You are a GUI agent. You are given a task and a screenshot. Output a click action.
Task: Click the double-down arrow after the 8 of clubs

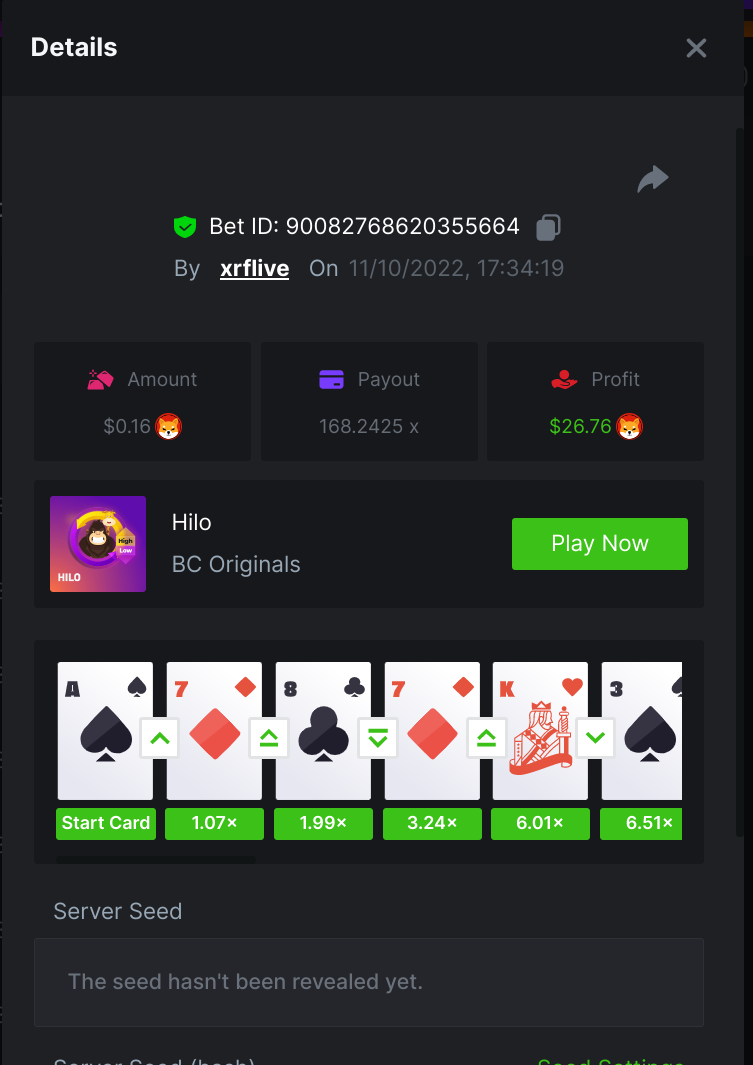(378, 738)
